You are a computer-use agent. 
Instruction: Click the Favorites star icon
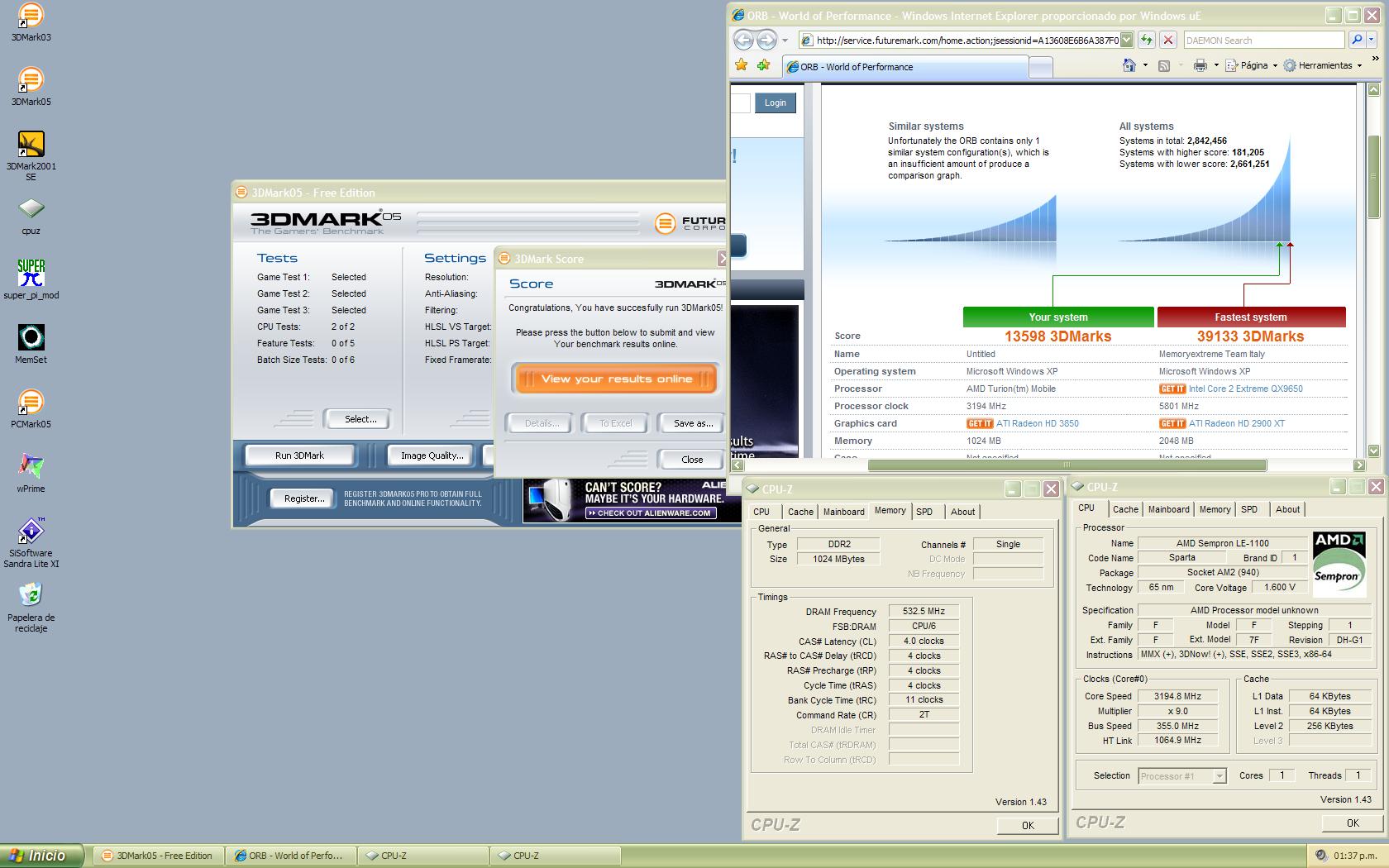point(741,65)
